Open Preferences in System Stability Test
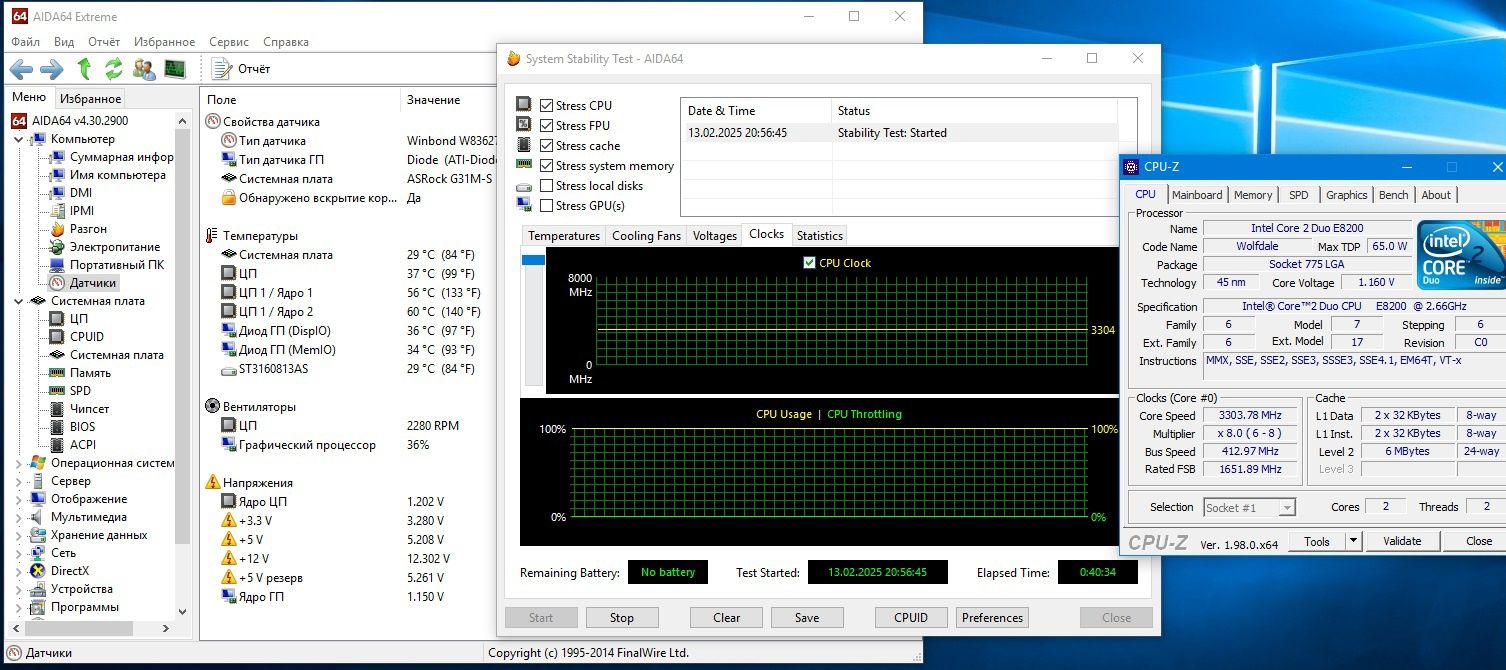The height and width of the screenshot is (670, 1506). [993, 618]
